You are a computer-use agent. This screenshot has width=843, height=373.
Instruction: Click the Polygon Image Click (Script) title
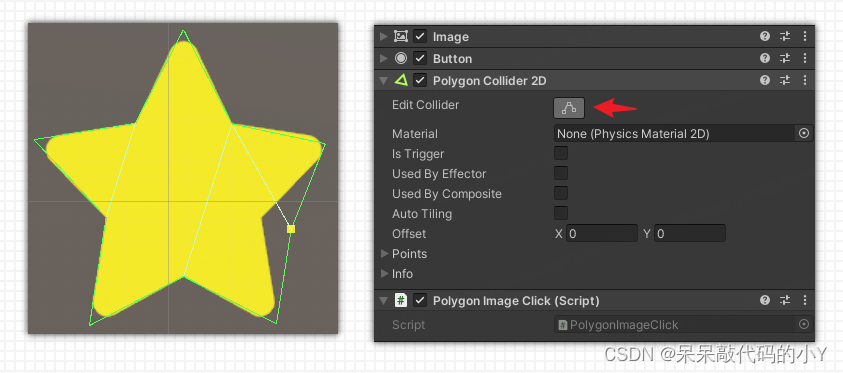(x=516, y=301)
